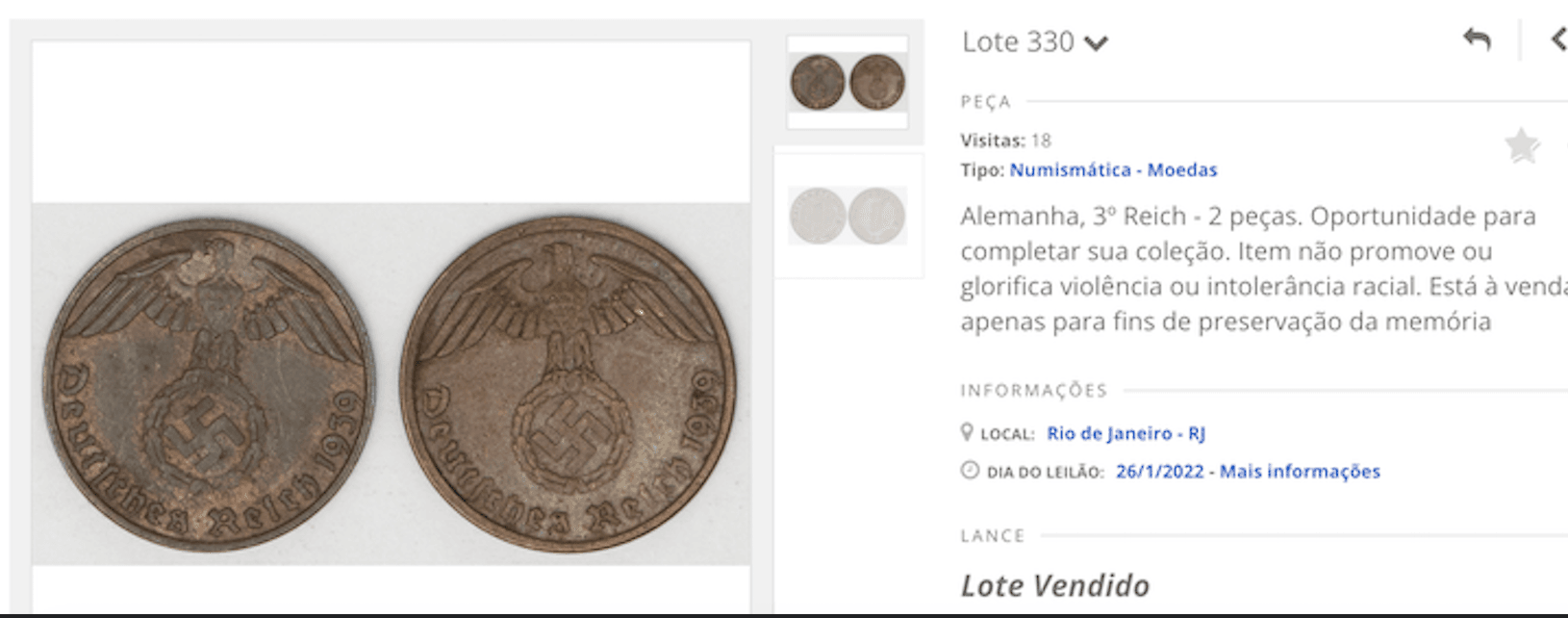
Task: Click the right coin in main image
Action: 569,384
